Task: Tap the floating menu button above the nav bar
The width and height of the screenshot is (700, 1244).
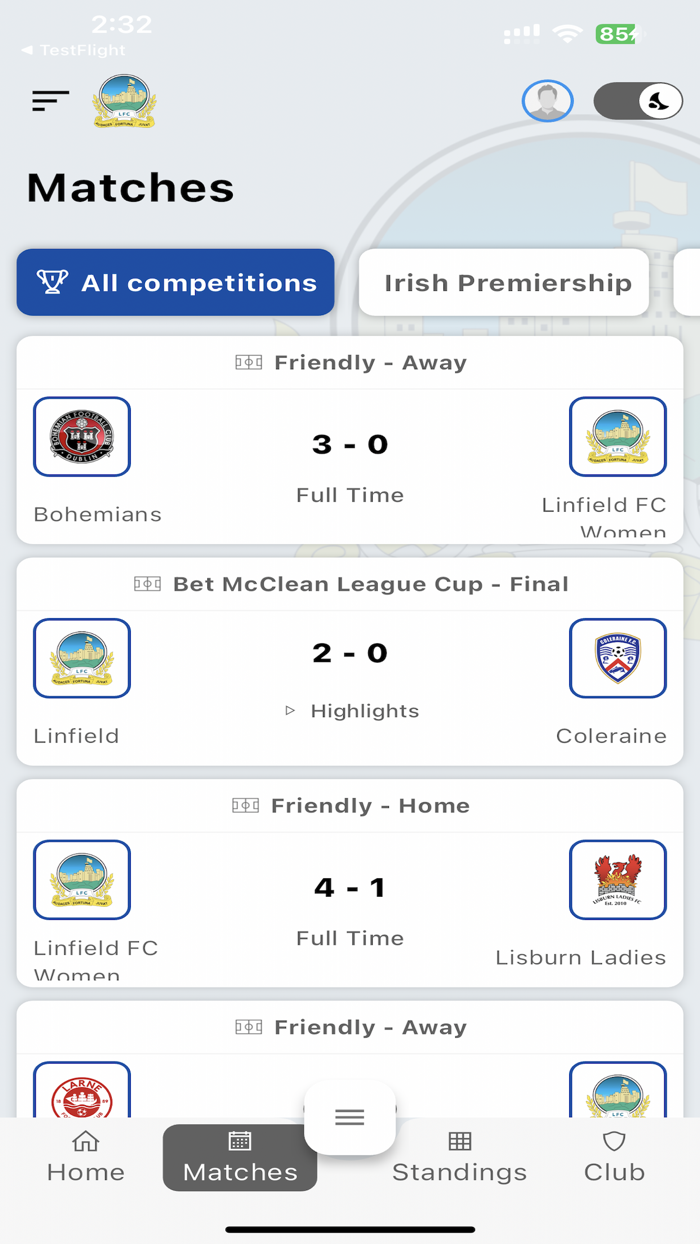Action: click(x=349, y=1117)
